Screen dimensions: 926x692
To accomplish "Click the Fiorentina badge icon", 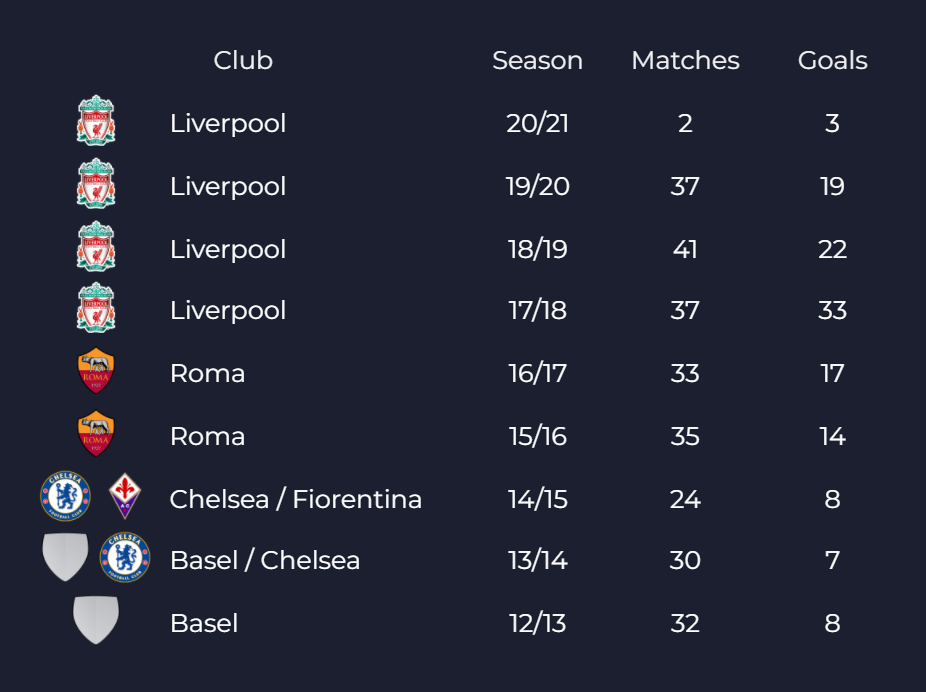I will [125, 497].
